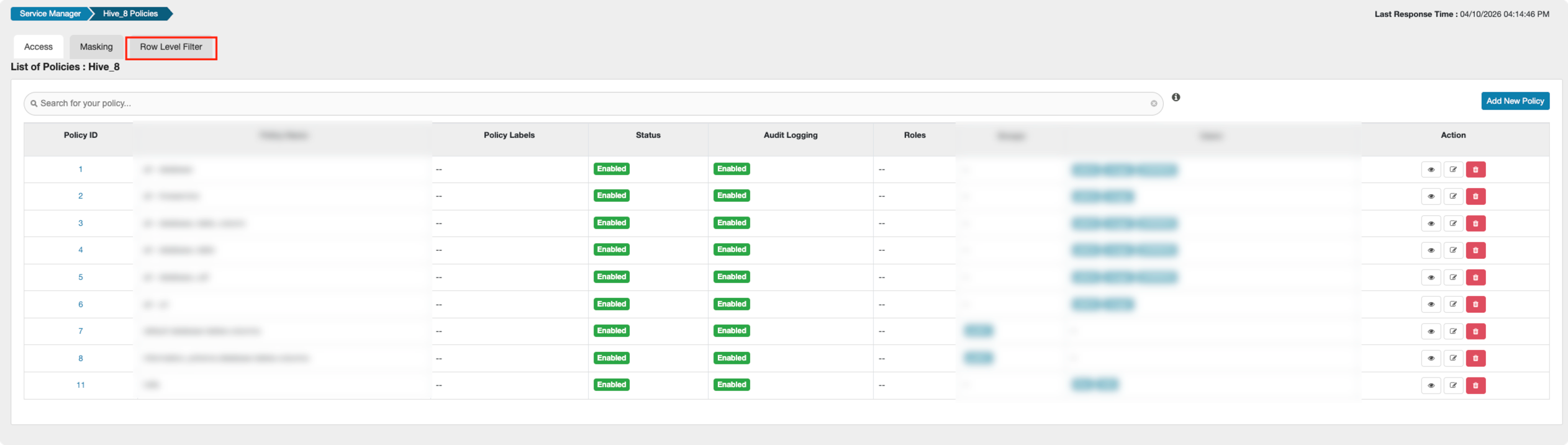Clear the policy search with the x icon
The height and width of the screenshot is (445, 1568).
(1154, 104)
